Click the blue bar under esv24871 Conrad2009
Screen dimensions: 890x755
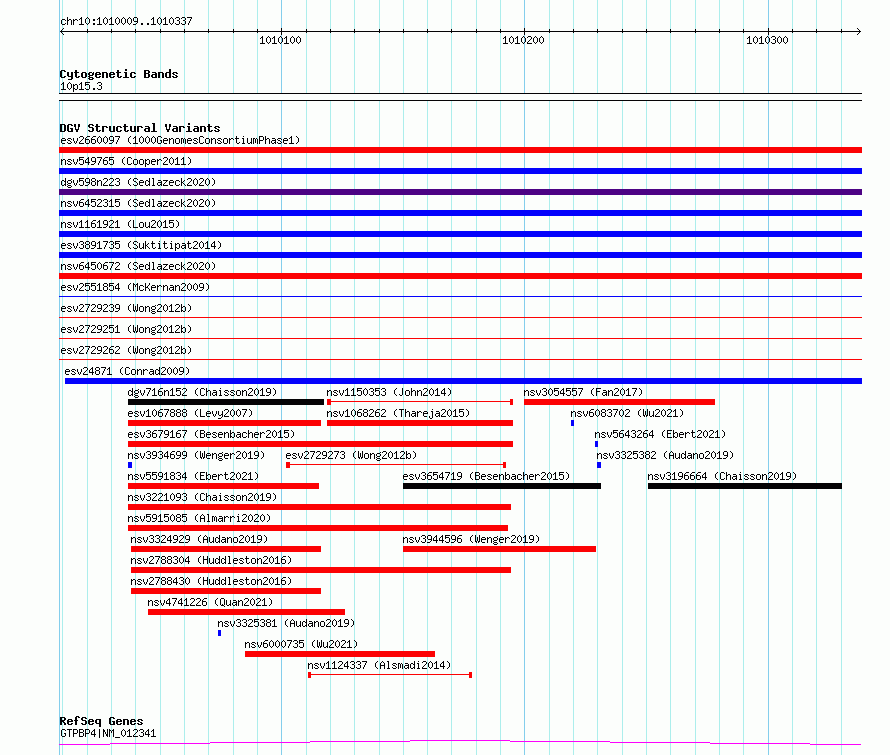[463, 381]
